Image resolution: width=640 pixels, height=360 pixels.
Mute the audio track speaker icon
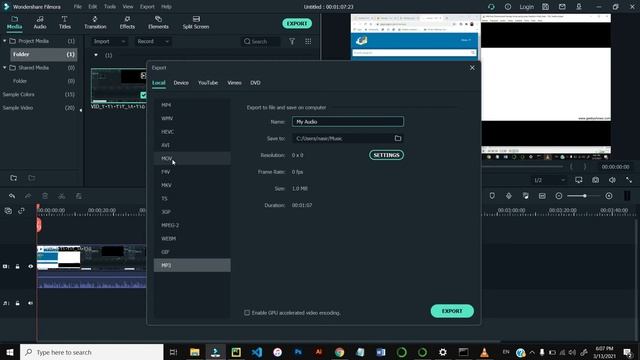point(30,303)
